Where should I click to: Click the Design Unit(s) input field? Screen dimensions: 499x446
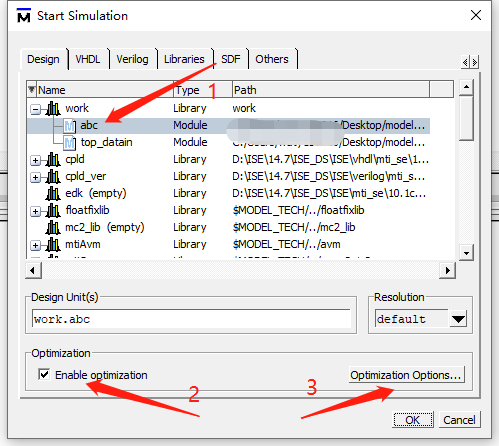coord(192,319)
